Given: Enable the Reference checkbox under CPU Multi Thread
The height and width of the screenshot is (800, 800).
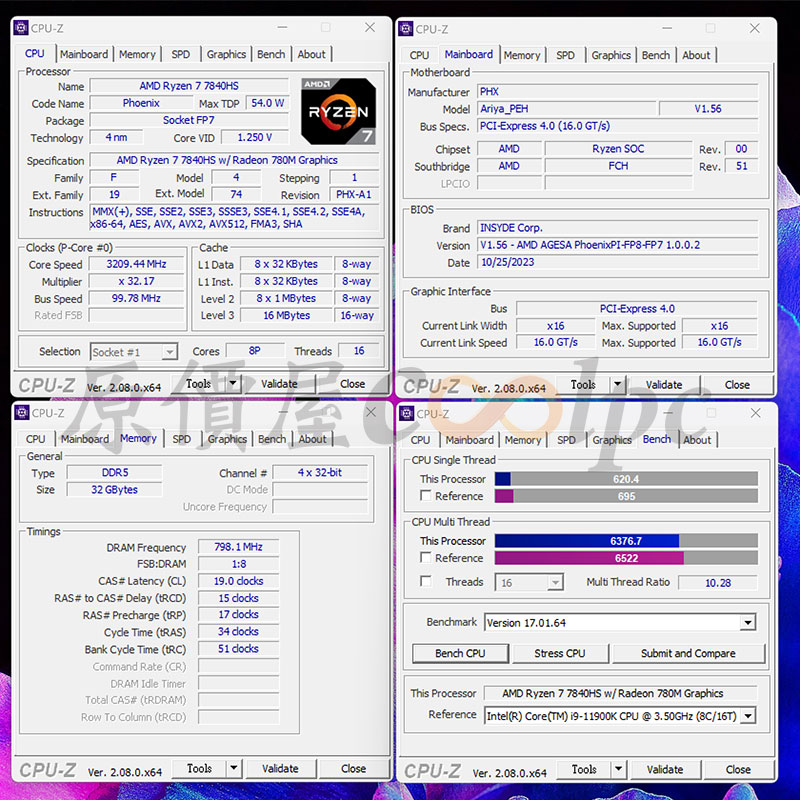Looking at the screenshot, I should tap(425, 557).
